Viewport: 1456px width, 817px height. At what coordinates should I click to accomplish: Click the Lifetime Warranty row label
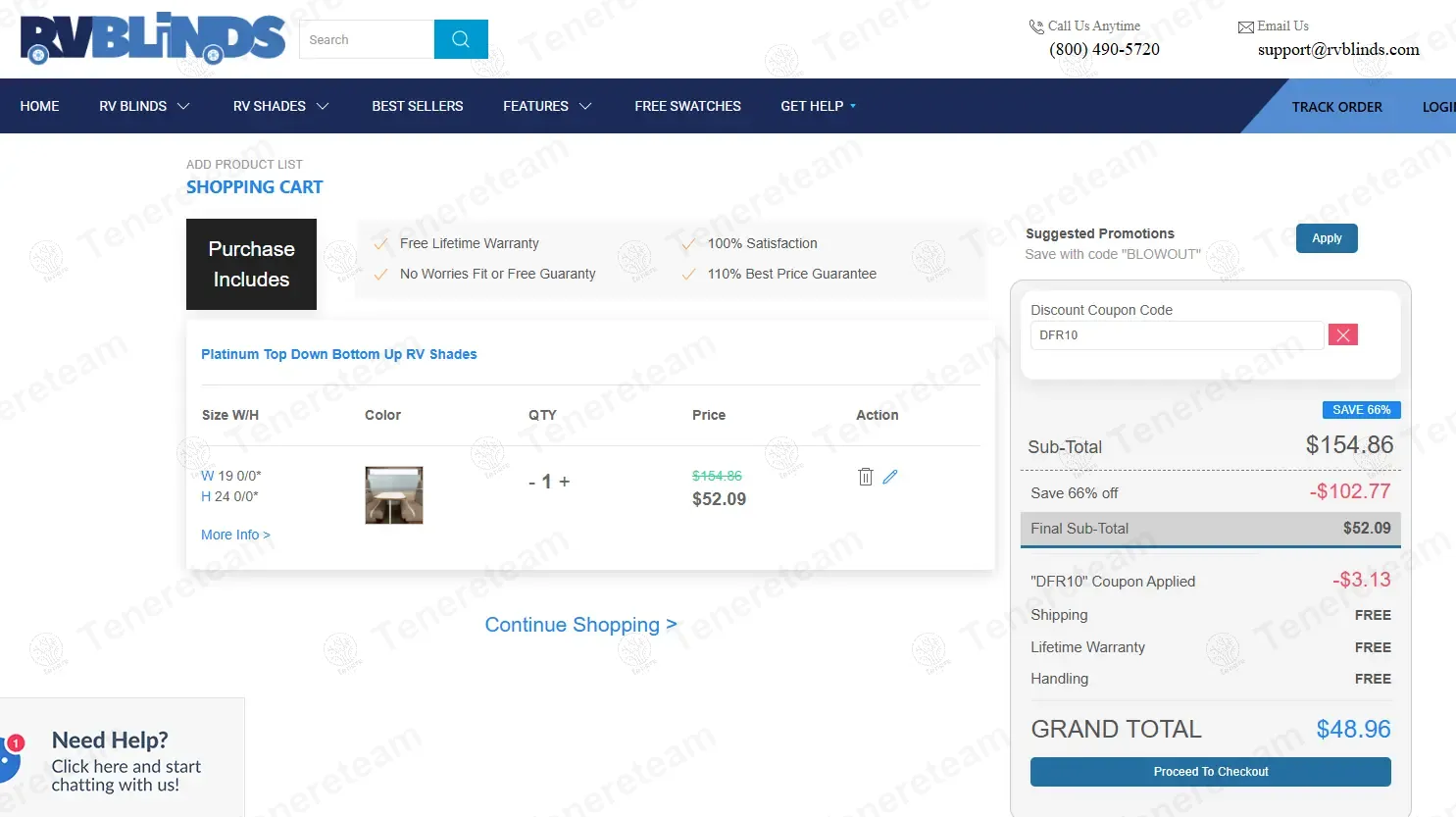(x=1087, y=647)
